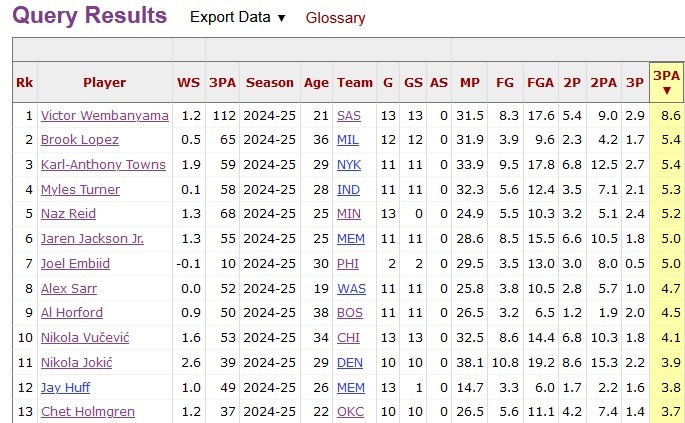Sort by MP column header
Image resolution: width=685 pixels, height=423 pixels.
pos(469,83)
